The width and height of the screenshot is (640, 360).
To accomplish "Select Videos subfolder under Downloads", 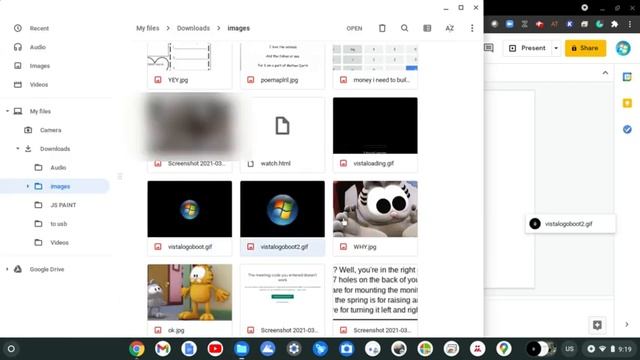I will pos(60,242).
